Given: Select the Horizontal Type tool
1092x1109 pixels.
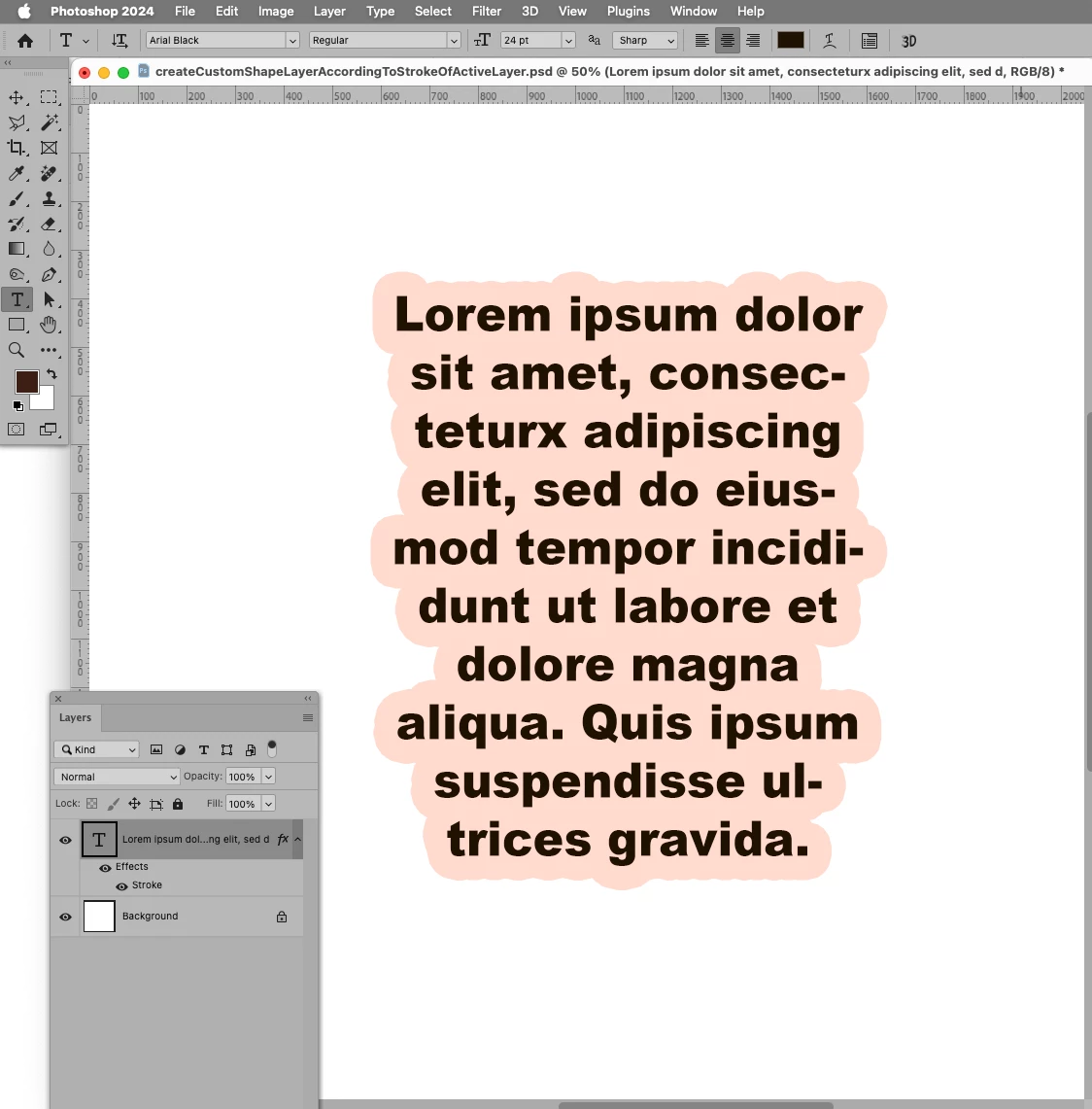Looking at the screenshot, I should (x=17, y=300).
